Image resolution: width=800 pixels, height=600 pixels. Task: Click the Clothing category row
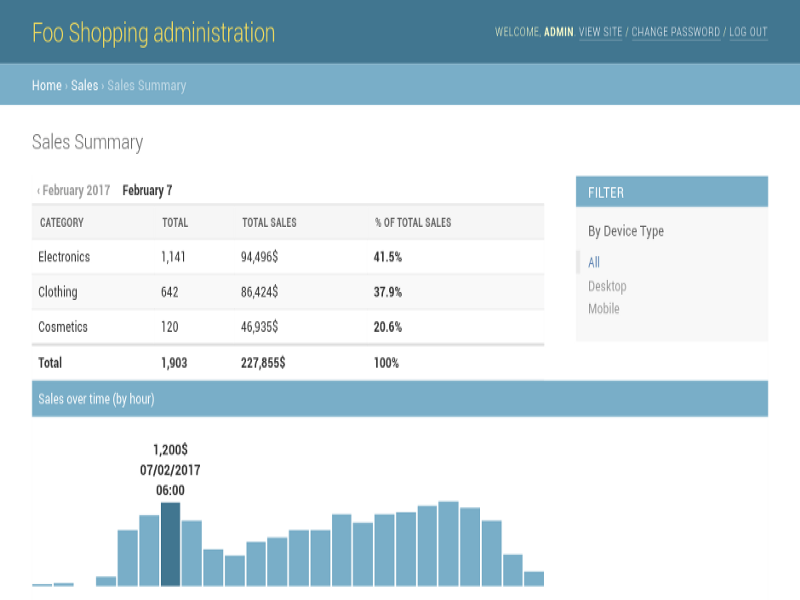[x=57, y=292]
